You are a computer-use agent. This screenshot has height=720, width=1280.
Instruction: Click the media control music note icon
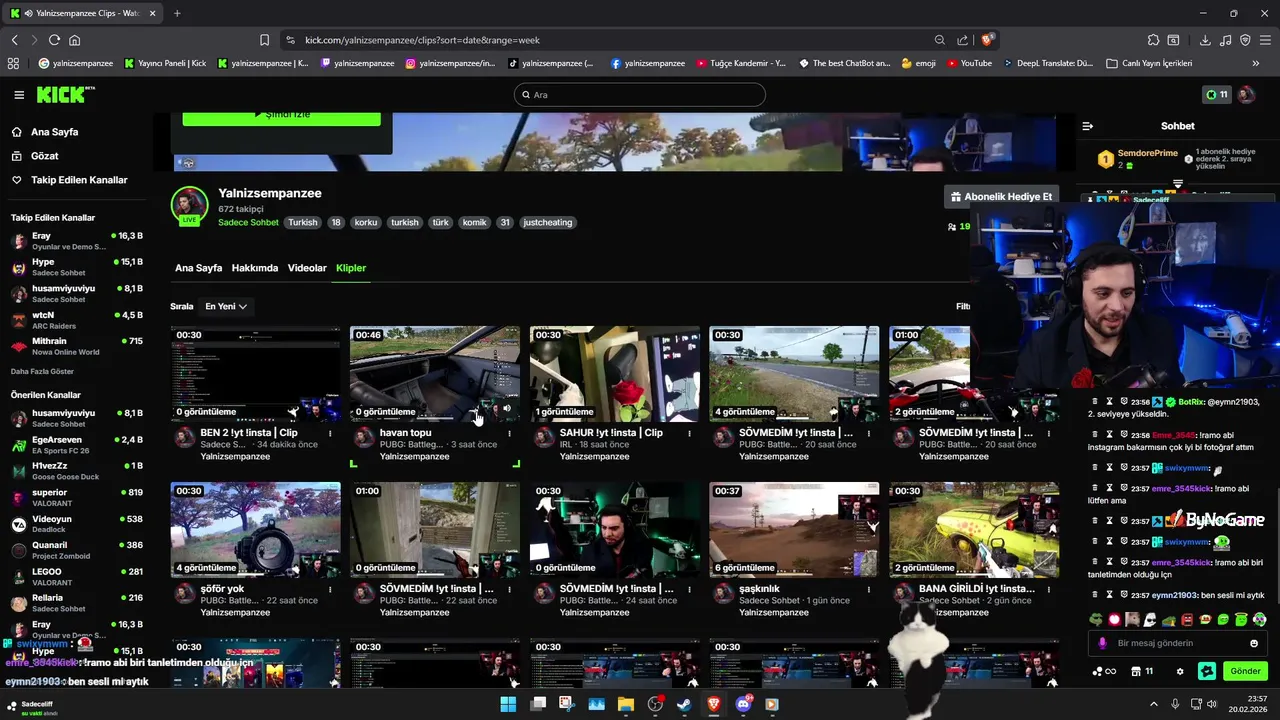click(x=1225, y=40)
